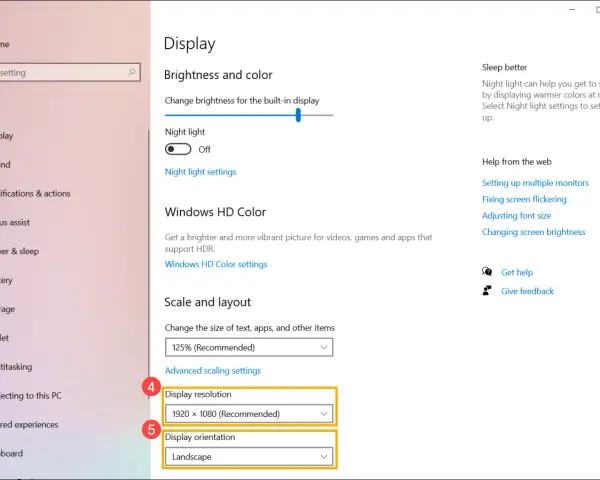Open Windows HD Color settings link

click(216, 264)
